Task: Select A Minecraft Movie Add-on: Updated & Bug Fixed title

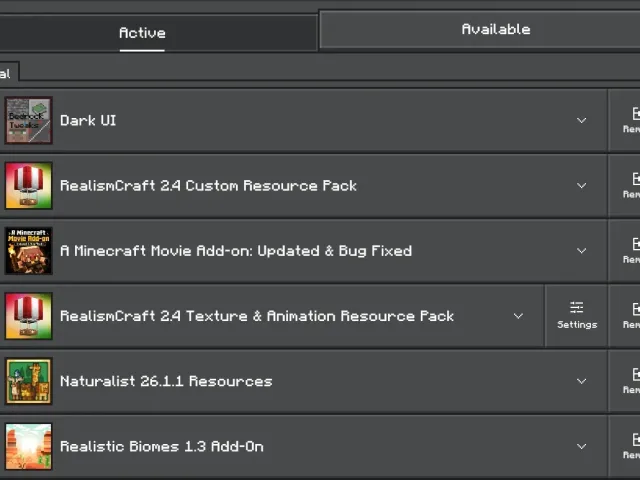Action: pos(236,251)
